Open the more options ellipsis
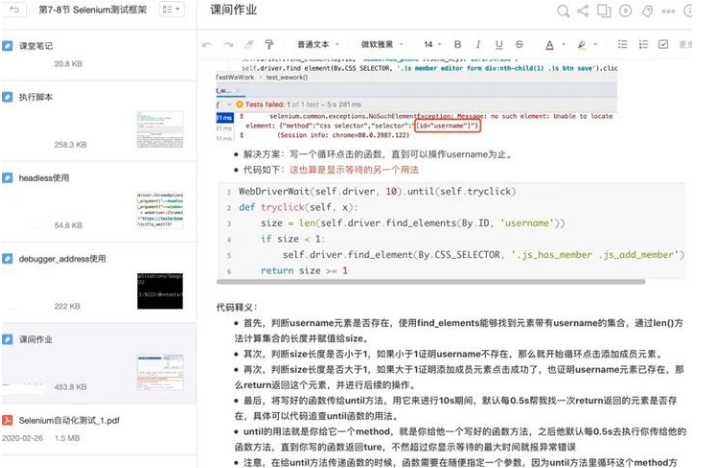This screenshot has width=706, height=468. (668, 11)
